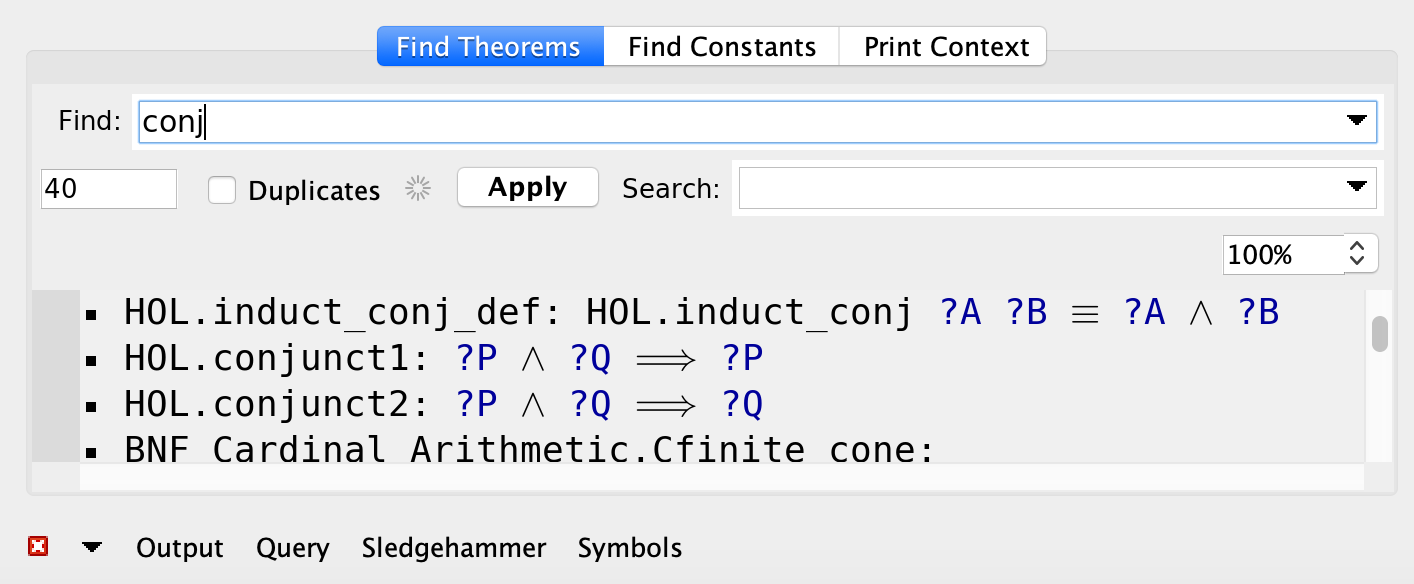This screenshot has width=1414, height=584.
Task: Click the result limit field showing 40
Action: coord(108,189)
